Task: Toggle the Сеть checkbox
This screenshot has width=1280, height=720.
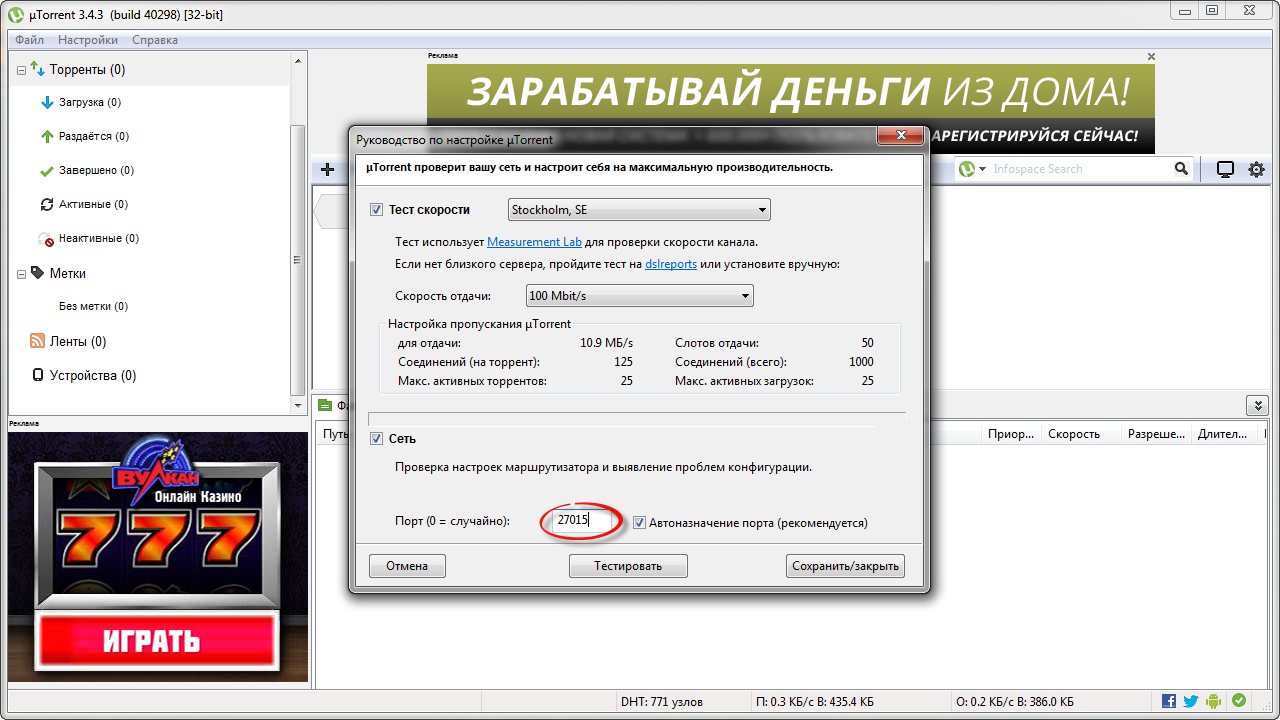Action: pos(377,439)
